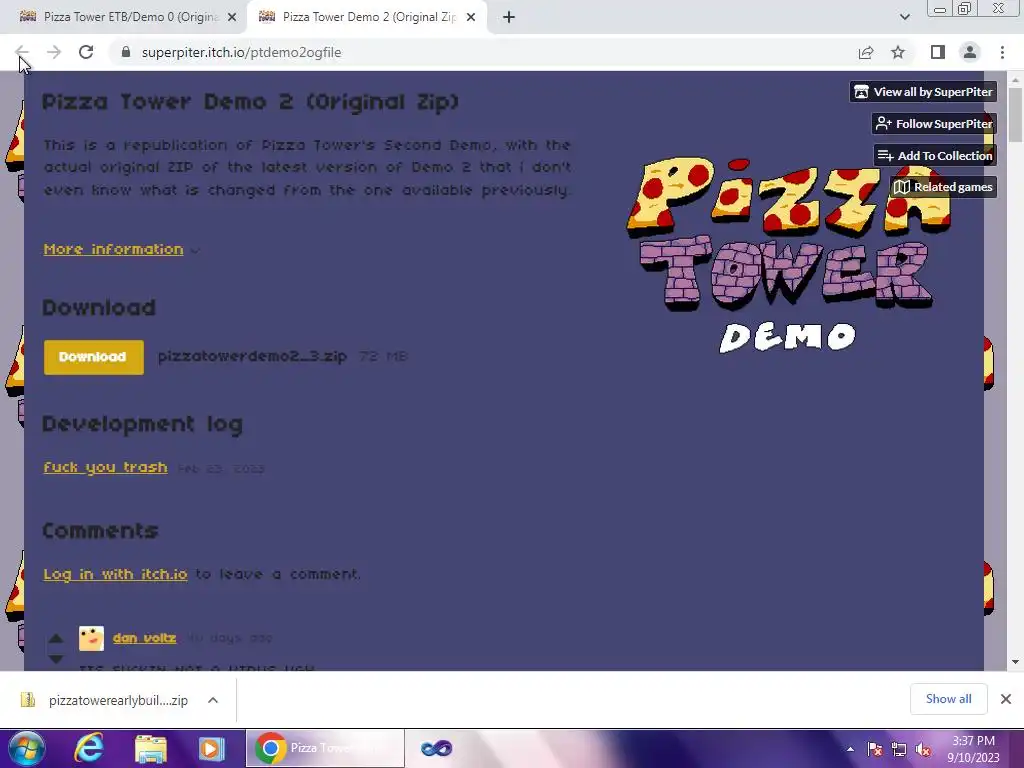Click Action Center flag tray icon

pos(875,750)
